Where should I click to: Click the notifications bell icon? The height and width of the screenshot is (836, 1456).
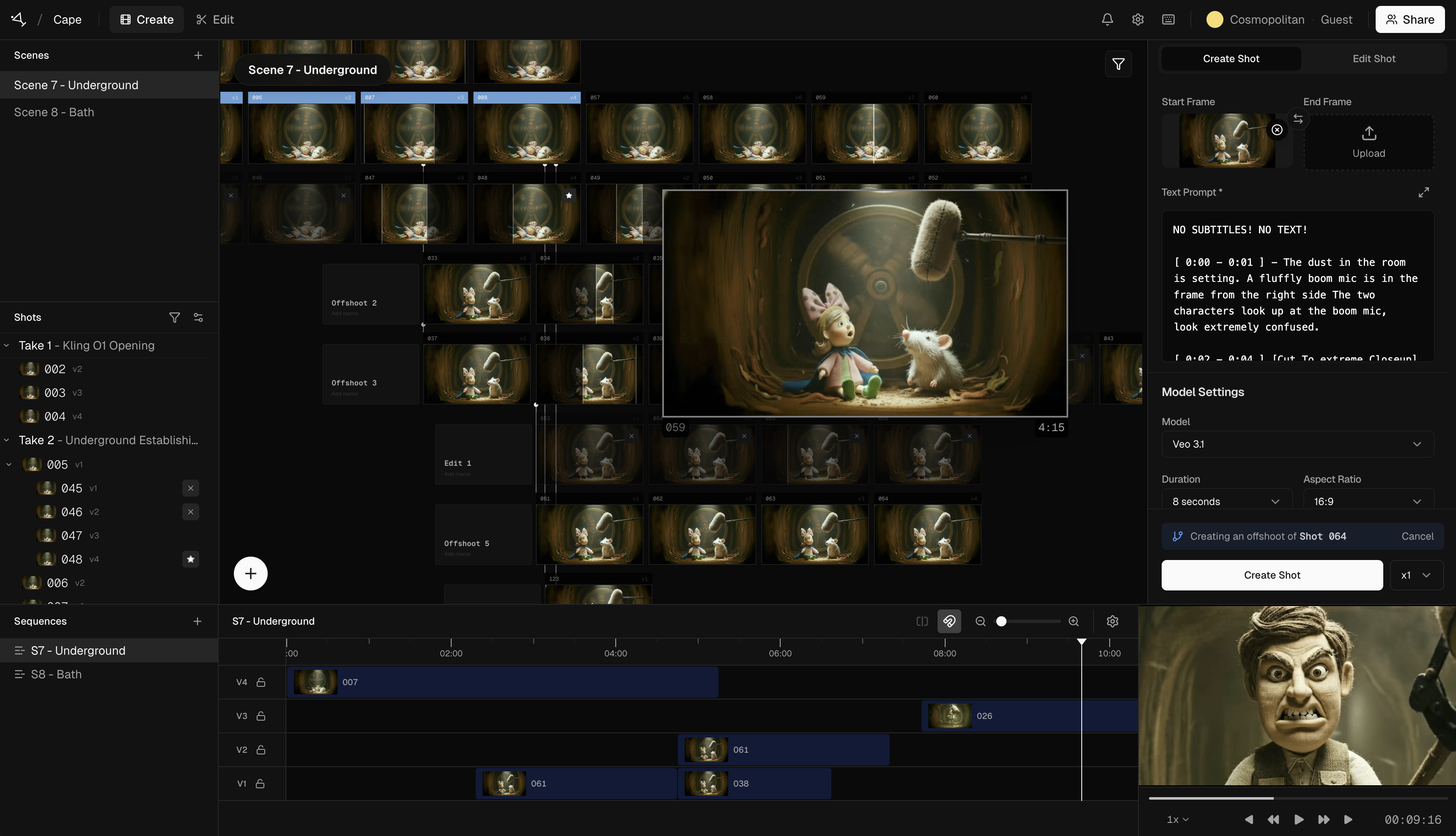click(1107, 19)
